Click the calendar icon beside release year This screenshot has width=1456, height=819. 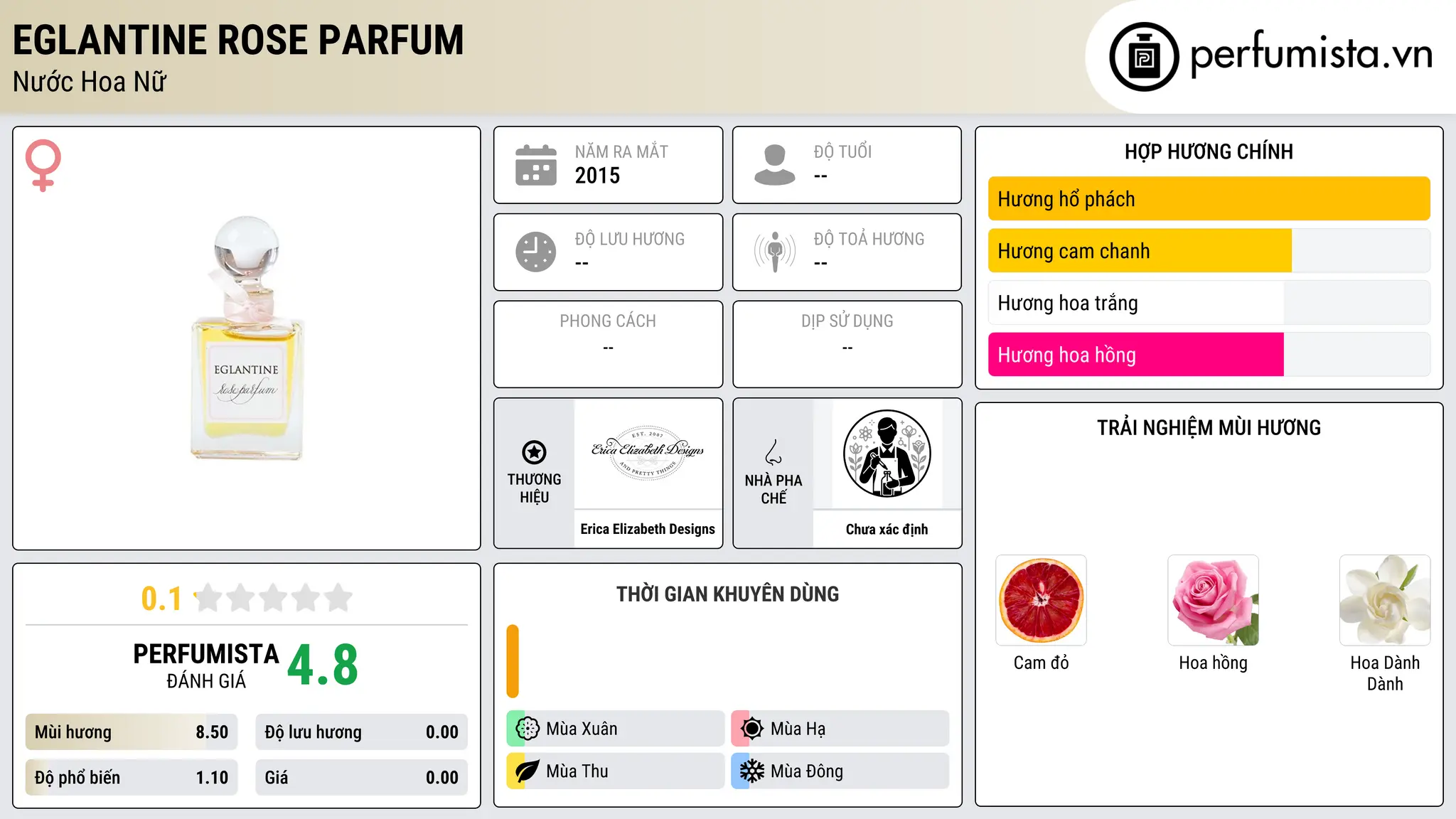(x=536, y=165)
